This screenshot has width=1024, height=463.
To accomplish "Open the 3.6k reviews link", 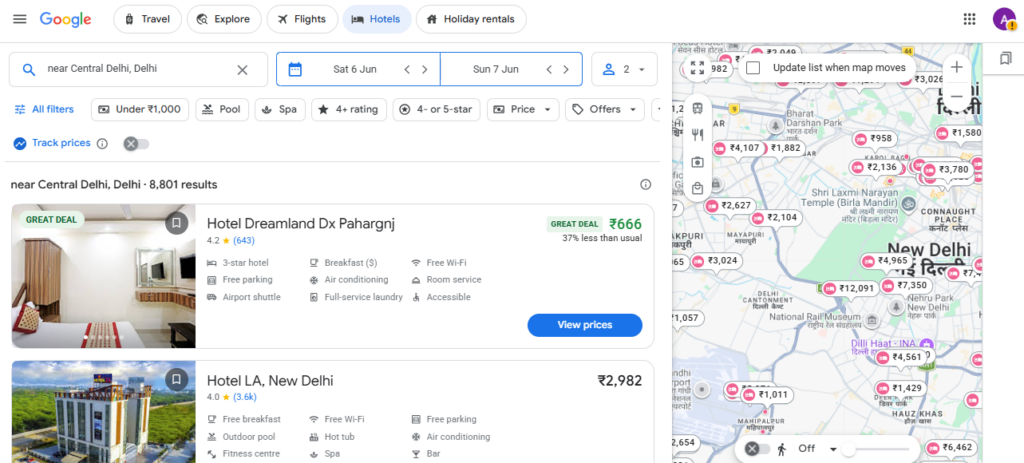I will point(245,397).
